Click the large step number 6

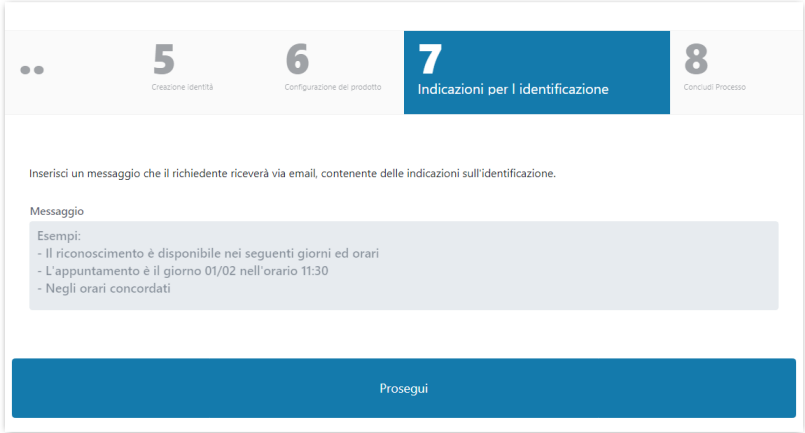tap(297, 60)
